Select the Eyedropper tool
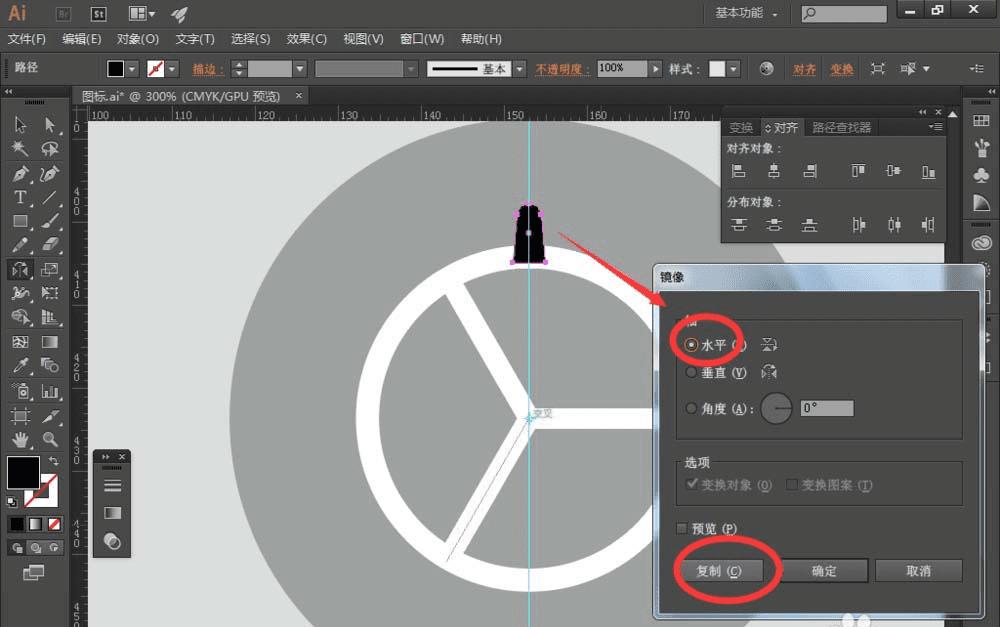This screenshot has height=627, width=1000. (20, 365)
